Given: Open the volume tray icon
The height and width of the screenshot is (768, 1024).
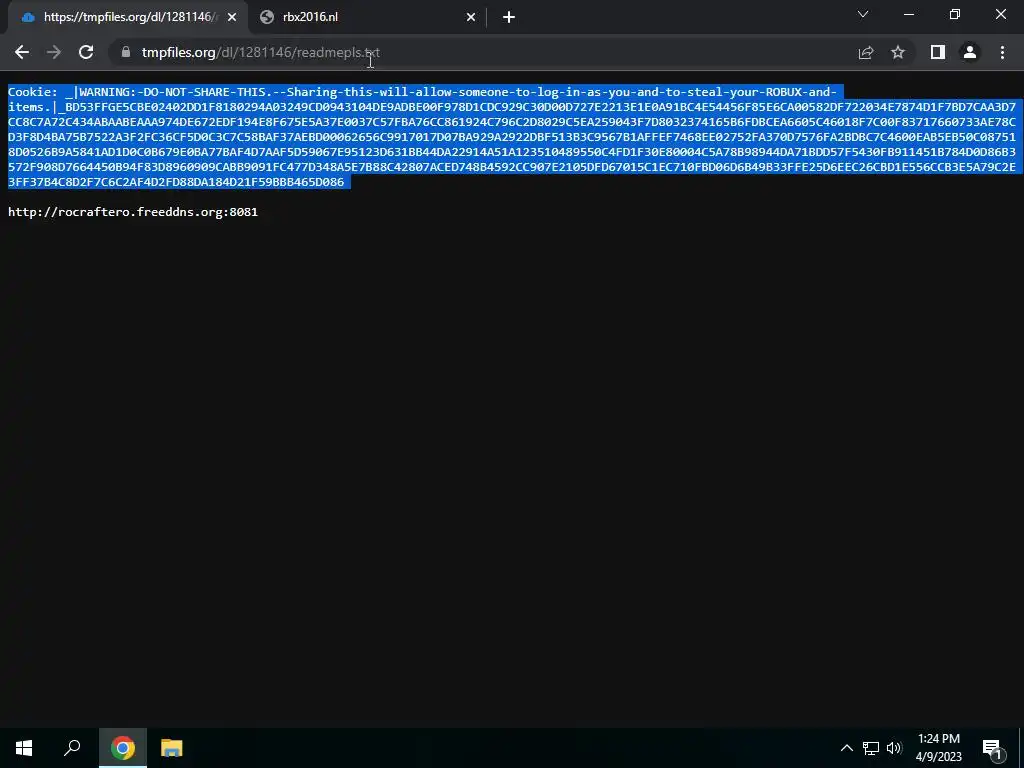Looking at the screenshot, I should pyautogui.click(x=894, y=748).
